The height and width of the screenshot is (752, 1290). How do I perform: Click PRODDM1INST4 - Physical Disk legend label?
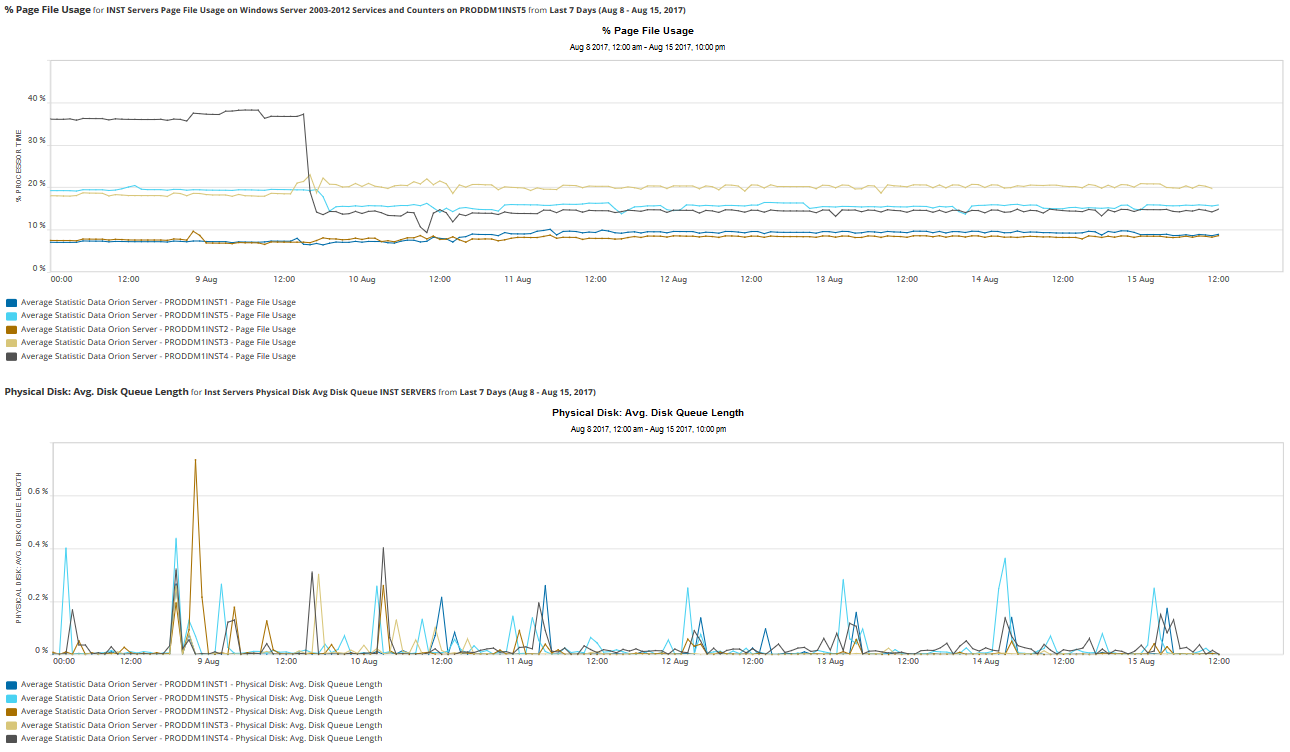coord(201,739)
